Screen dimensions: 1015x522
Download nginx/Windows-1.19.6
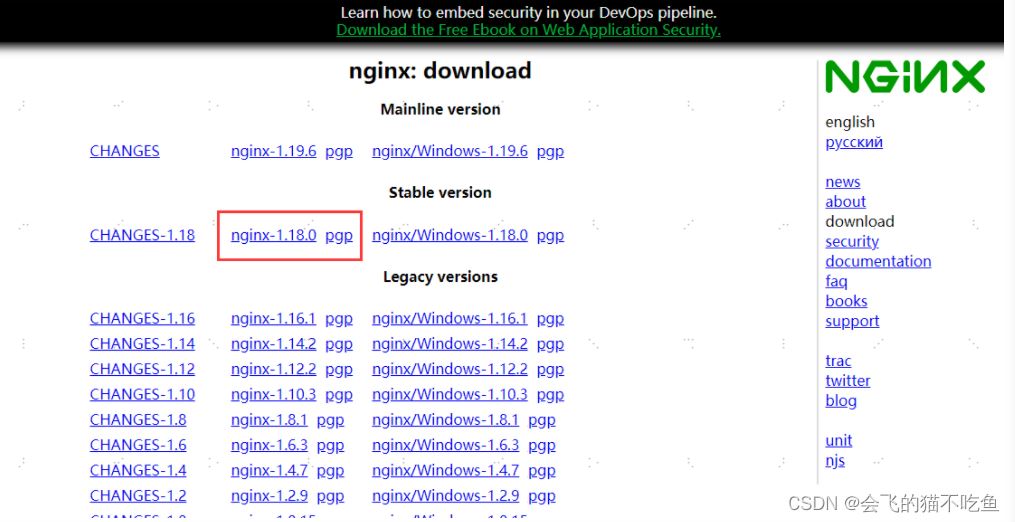(450, 151)
